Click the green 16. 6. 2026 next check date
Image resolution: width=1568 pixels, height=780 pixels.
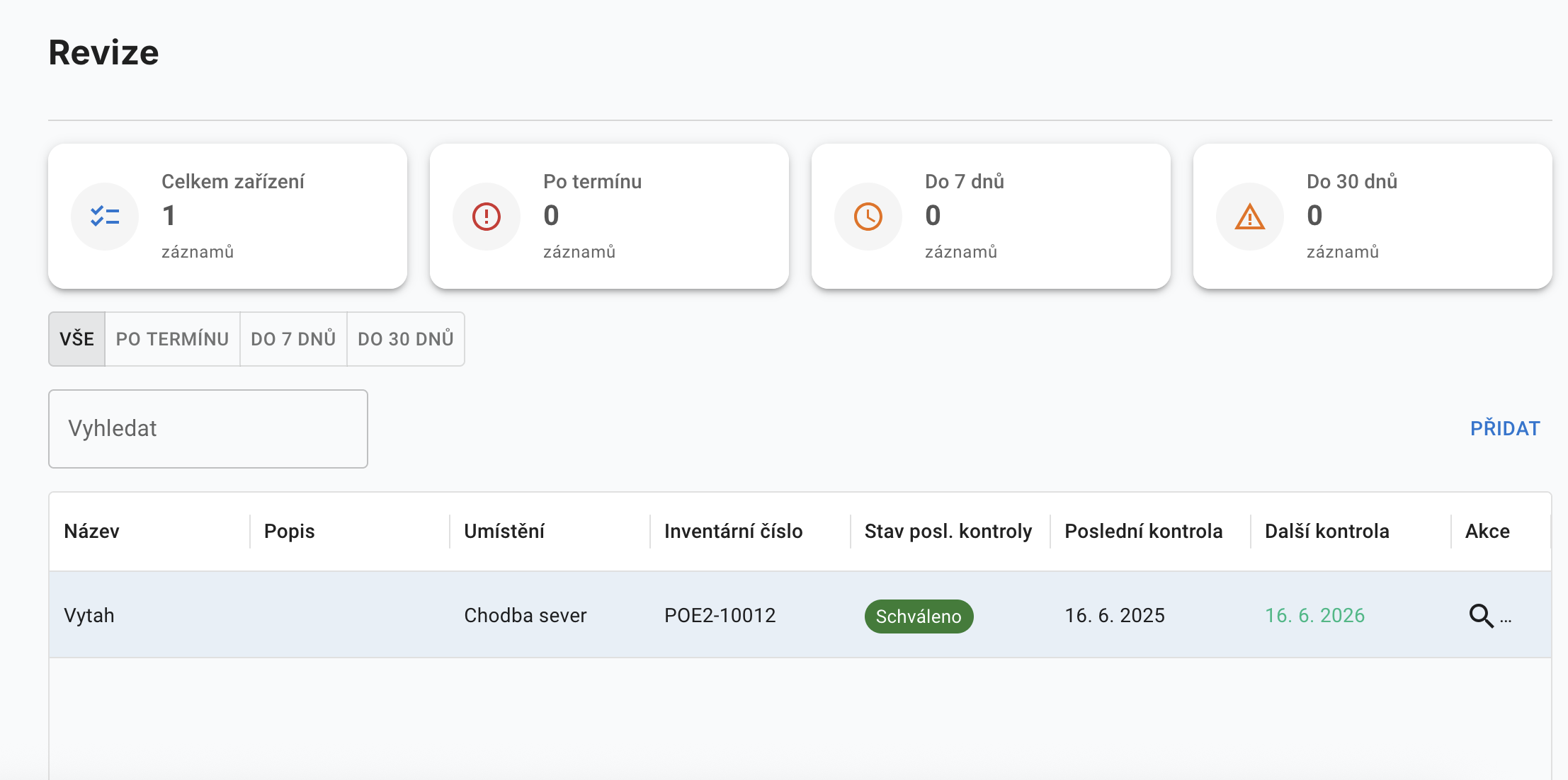pos(1314,615)
